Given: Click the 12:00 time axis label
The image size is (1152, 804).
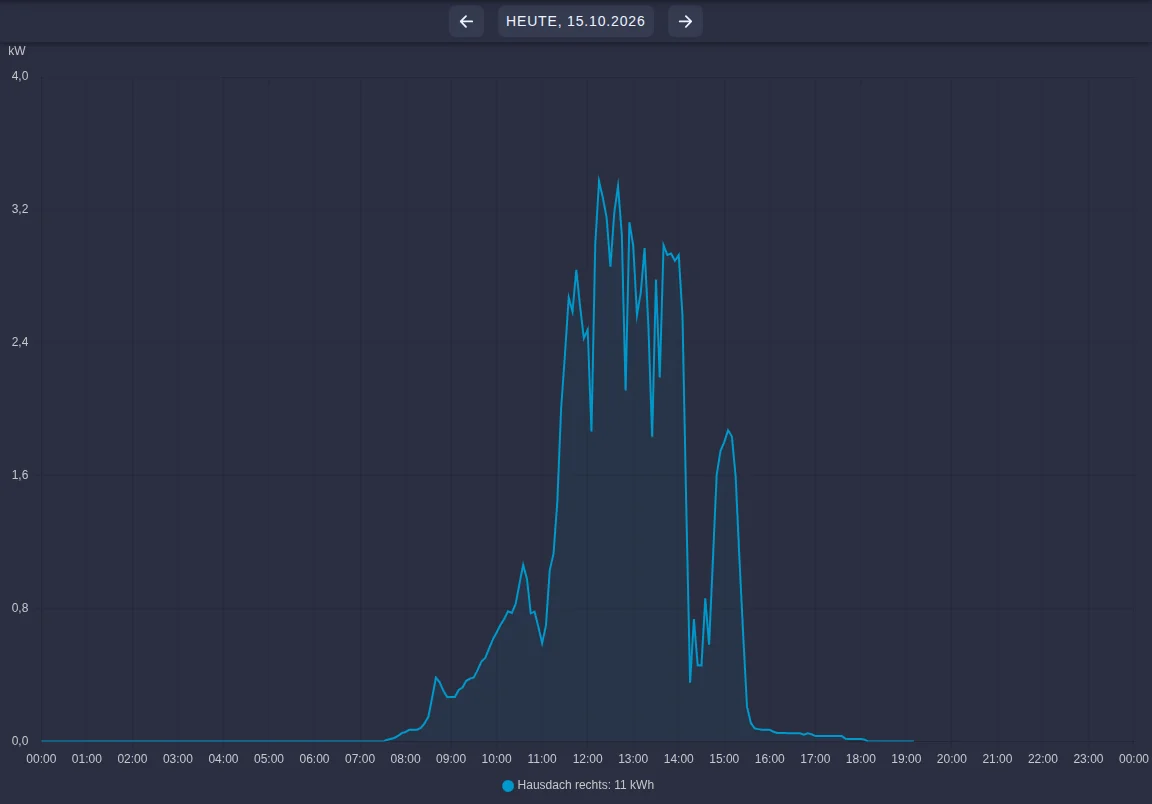Looking at the screenshot, I should pos(588,759).
